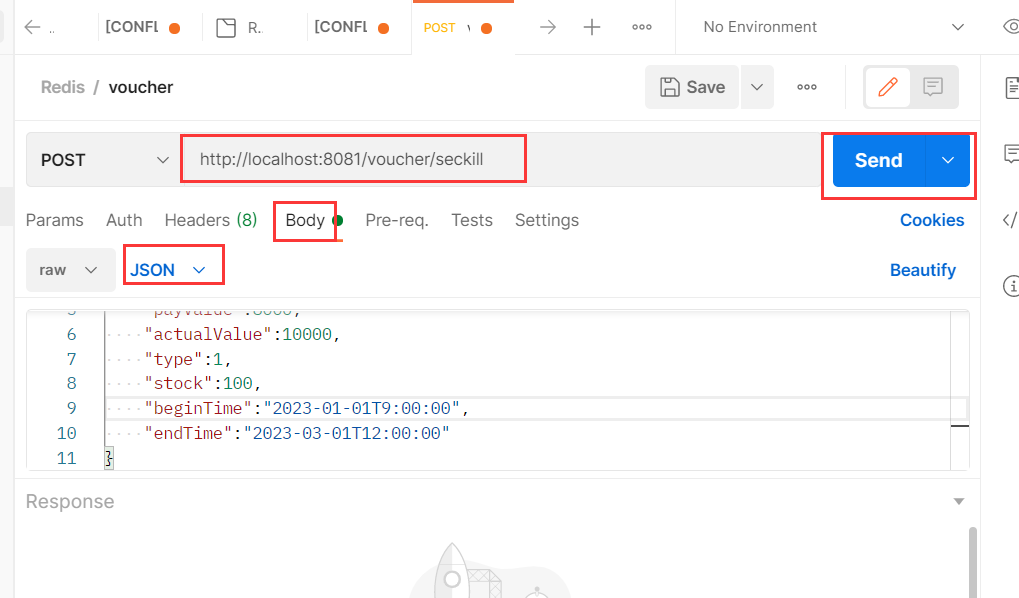Switch to the Pre-req. tab
This screenshot has width=1019, height=598.
click(x=397, y=220)
